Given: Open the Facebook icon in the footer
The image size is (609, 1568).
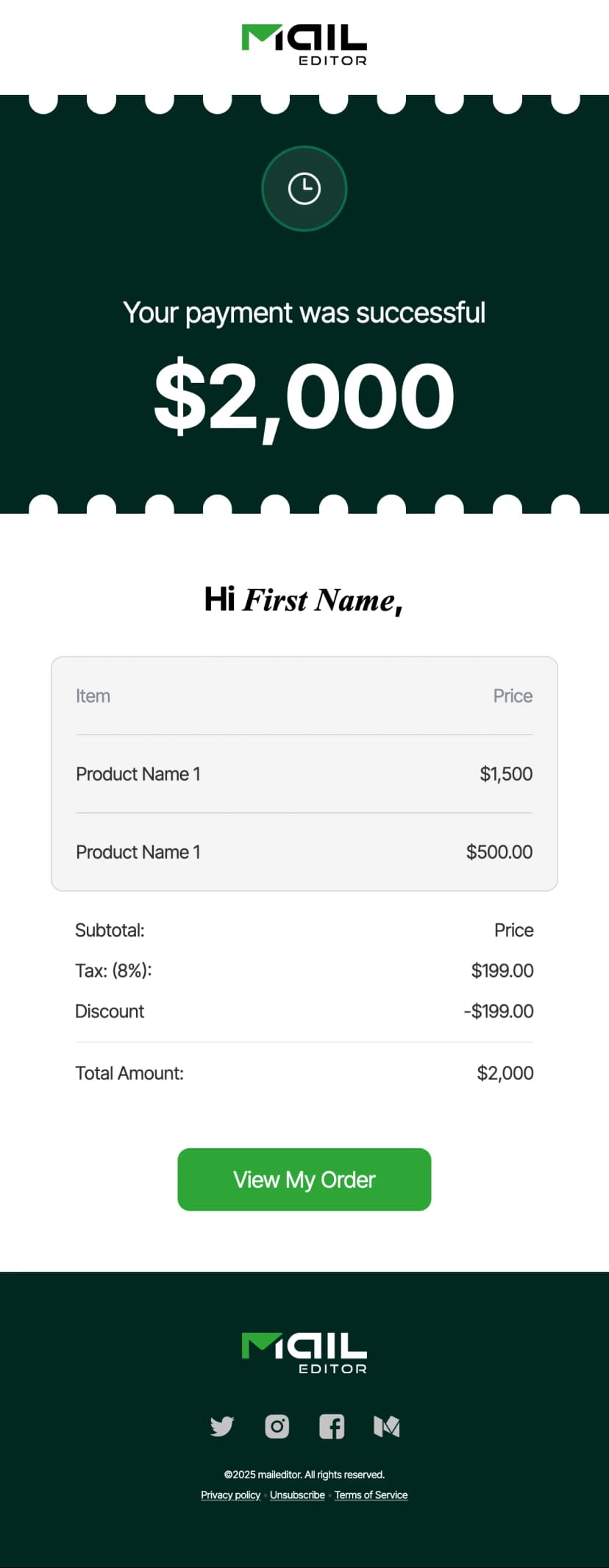Looking at the screenshot, I should pos(332,1427).
